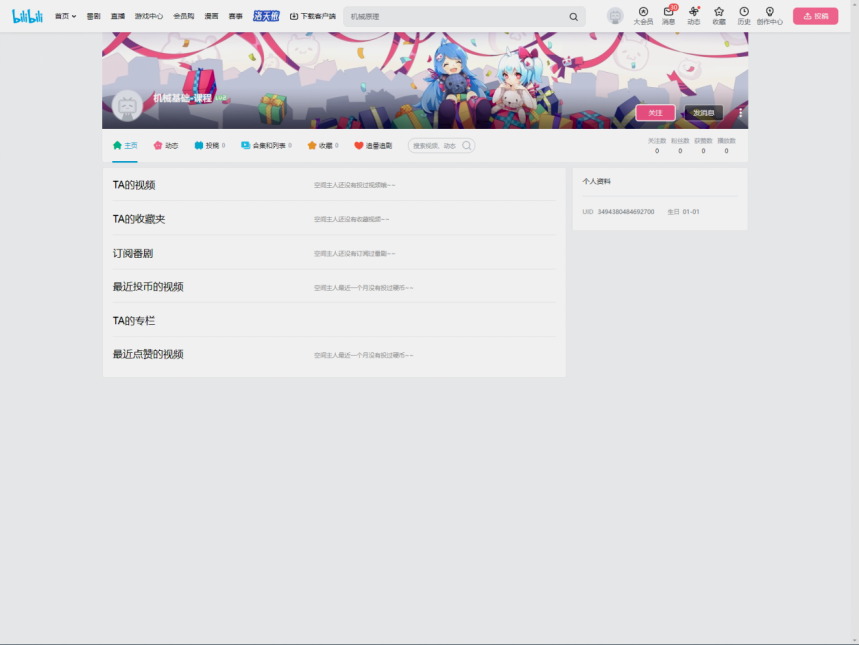Click the 关注数 count

(657, 146)
